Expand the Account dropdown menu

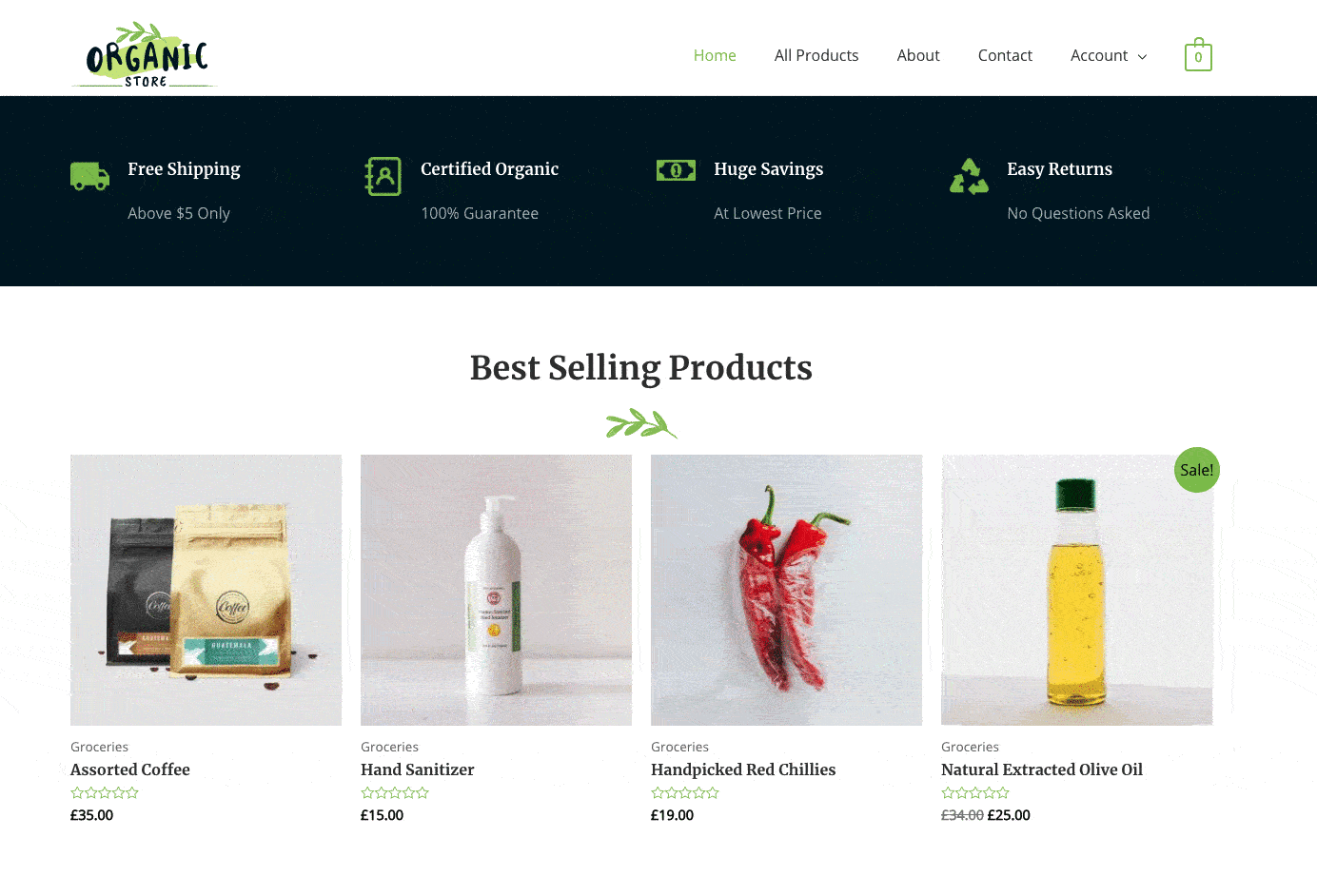pyautogui.click(x=1109, y=55)
